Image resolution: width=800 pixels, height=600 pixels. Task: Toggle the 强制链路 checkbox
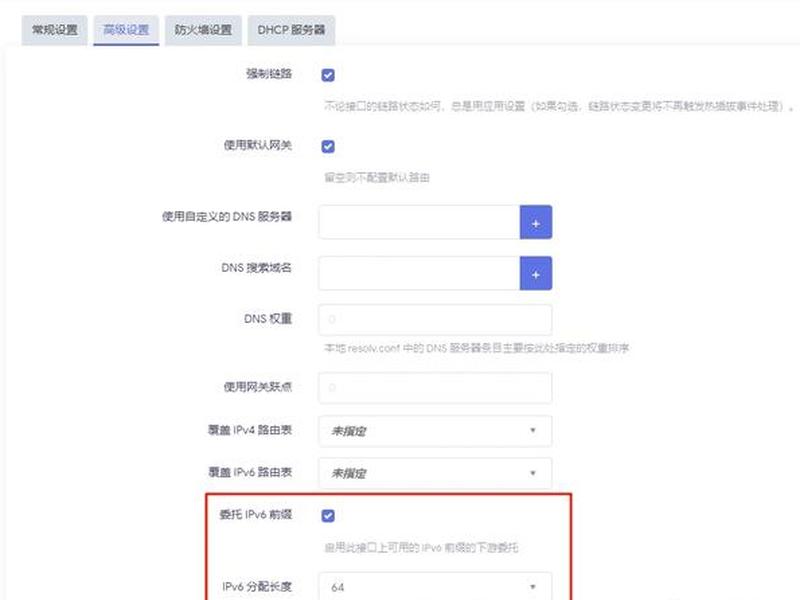pos(328,76)
